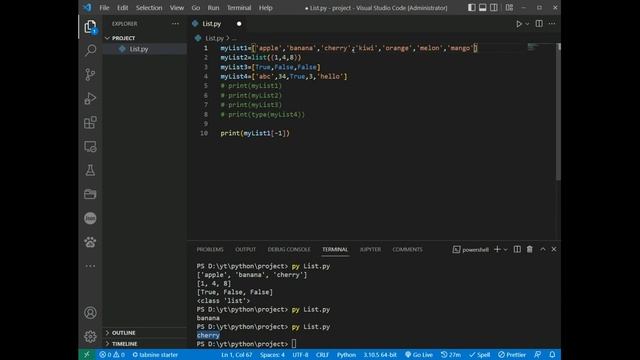Screen dimensions: 640x360
Task: Open Explorer views and more actions ellipsis
Action: tap(176, 24)
